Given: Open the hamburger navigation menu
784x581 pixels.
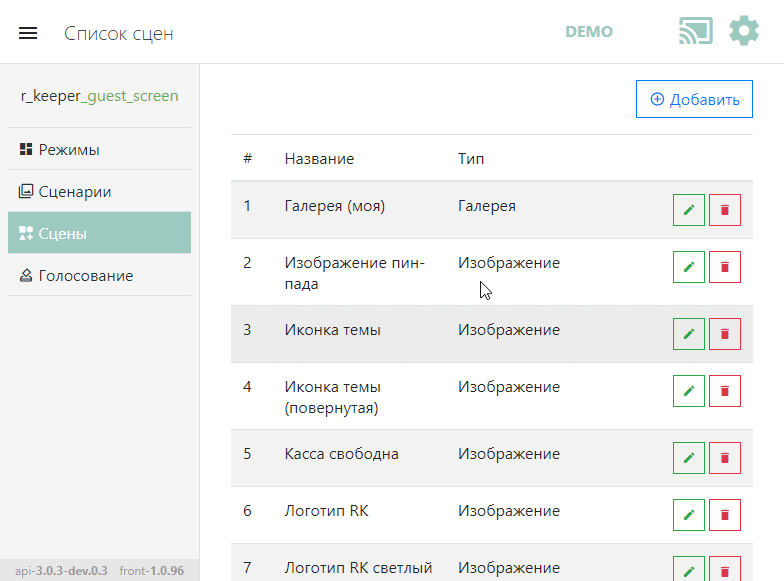Looking at the screenshot, I should 28,33.
